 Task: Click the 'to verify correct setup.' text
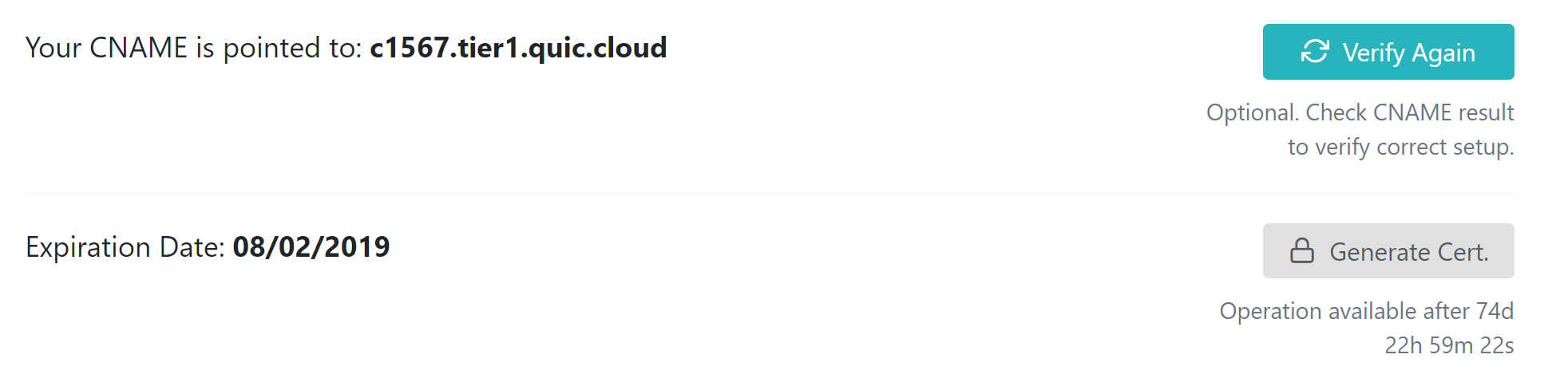click(1400, 147)
